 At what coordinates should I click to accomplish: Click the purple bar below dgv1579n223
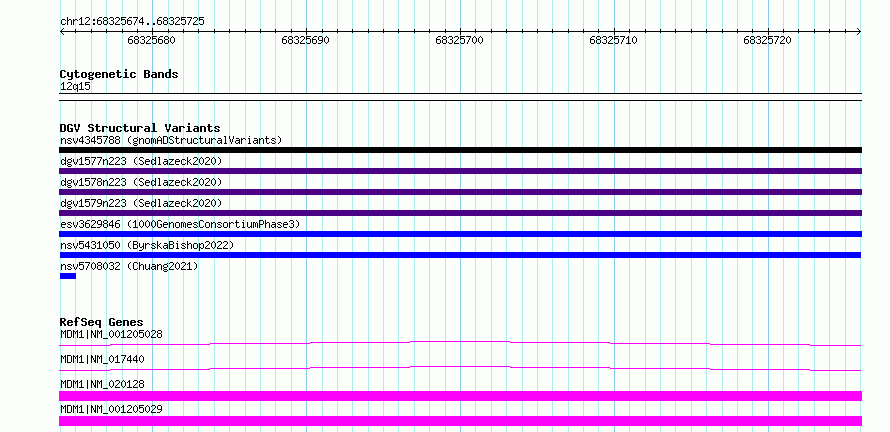(460, 213)
